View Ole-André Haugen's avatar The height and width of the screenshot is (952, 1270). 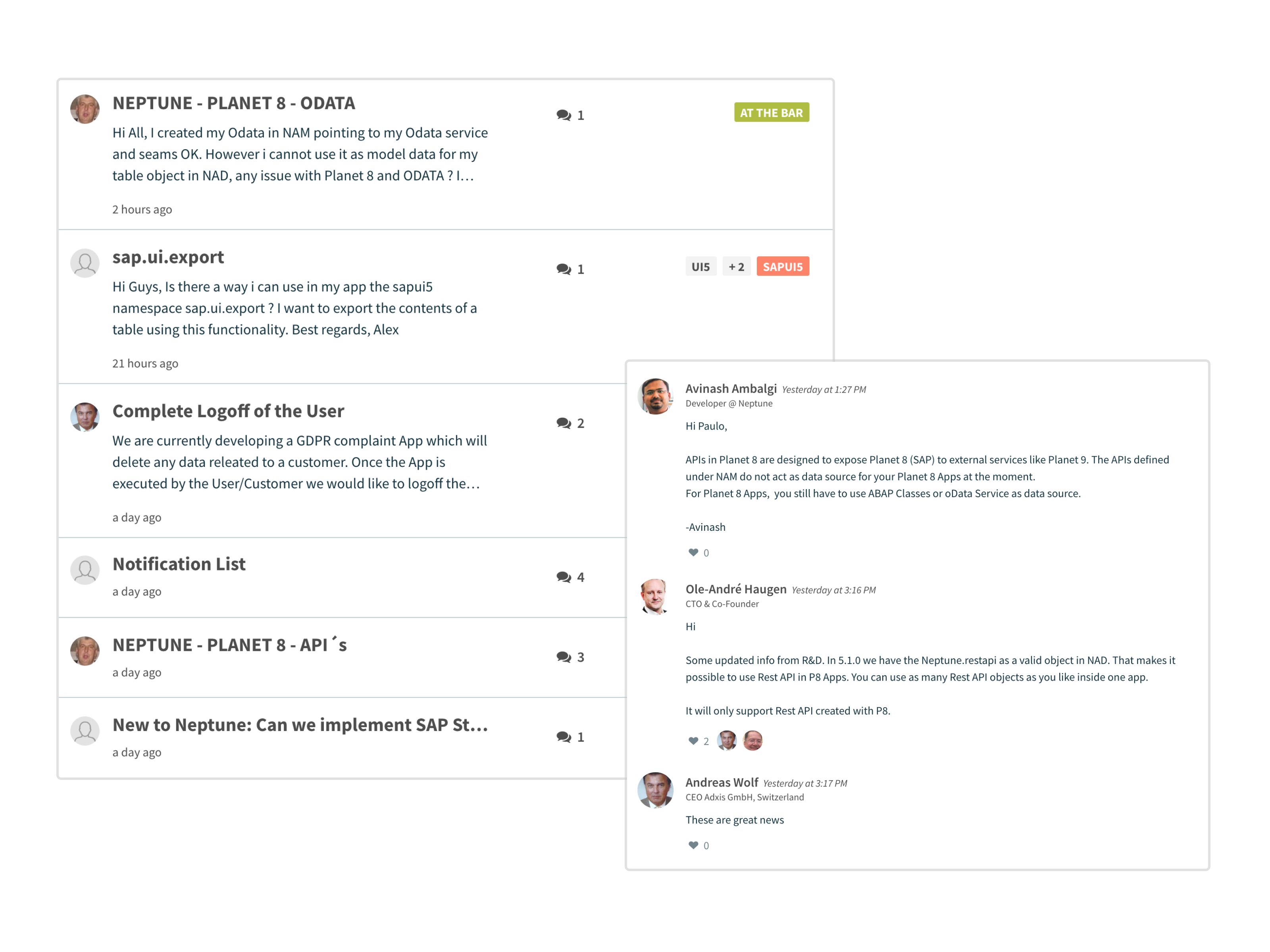(x=655, y=596)
